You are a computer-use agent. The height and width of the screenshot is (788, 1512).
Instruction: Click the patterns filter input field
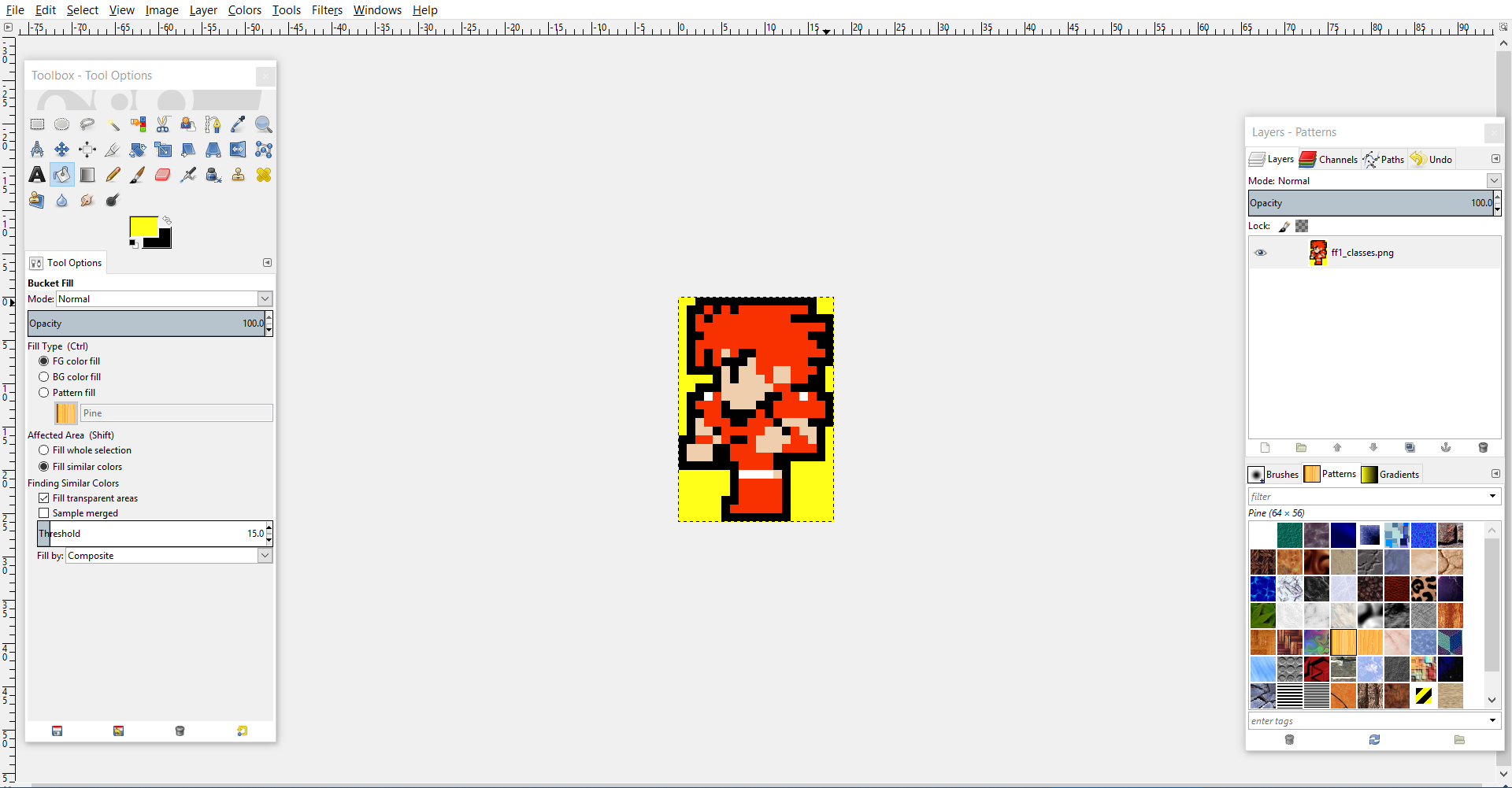[x=1367, y=497]
